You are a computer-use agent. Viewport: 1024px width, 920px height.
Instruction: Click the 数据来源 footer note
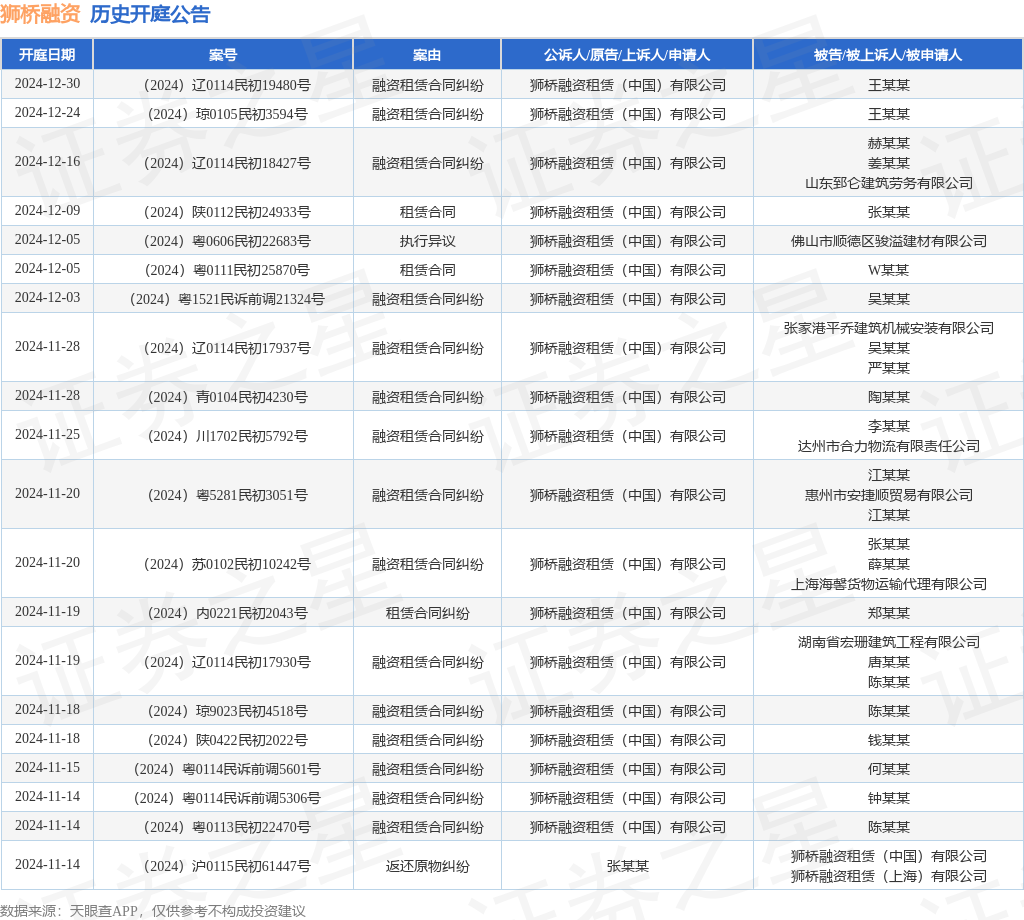153,911
